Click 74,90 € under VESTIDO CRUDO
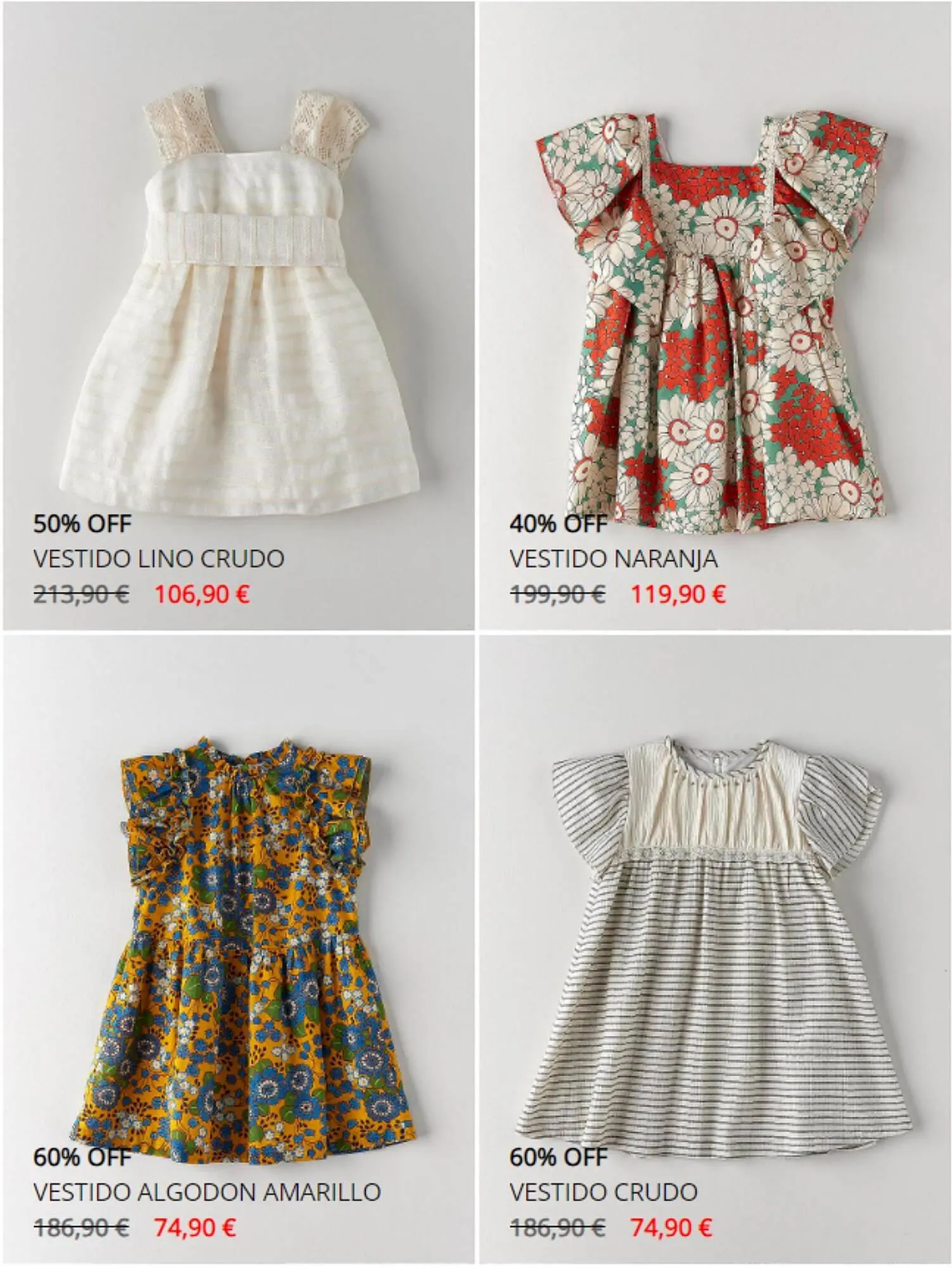 coord(671,1228)
